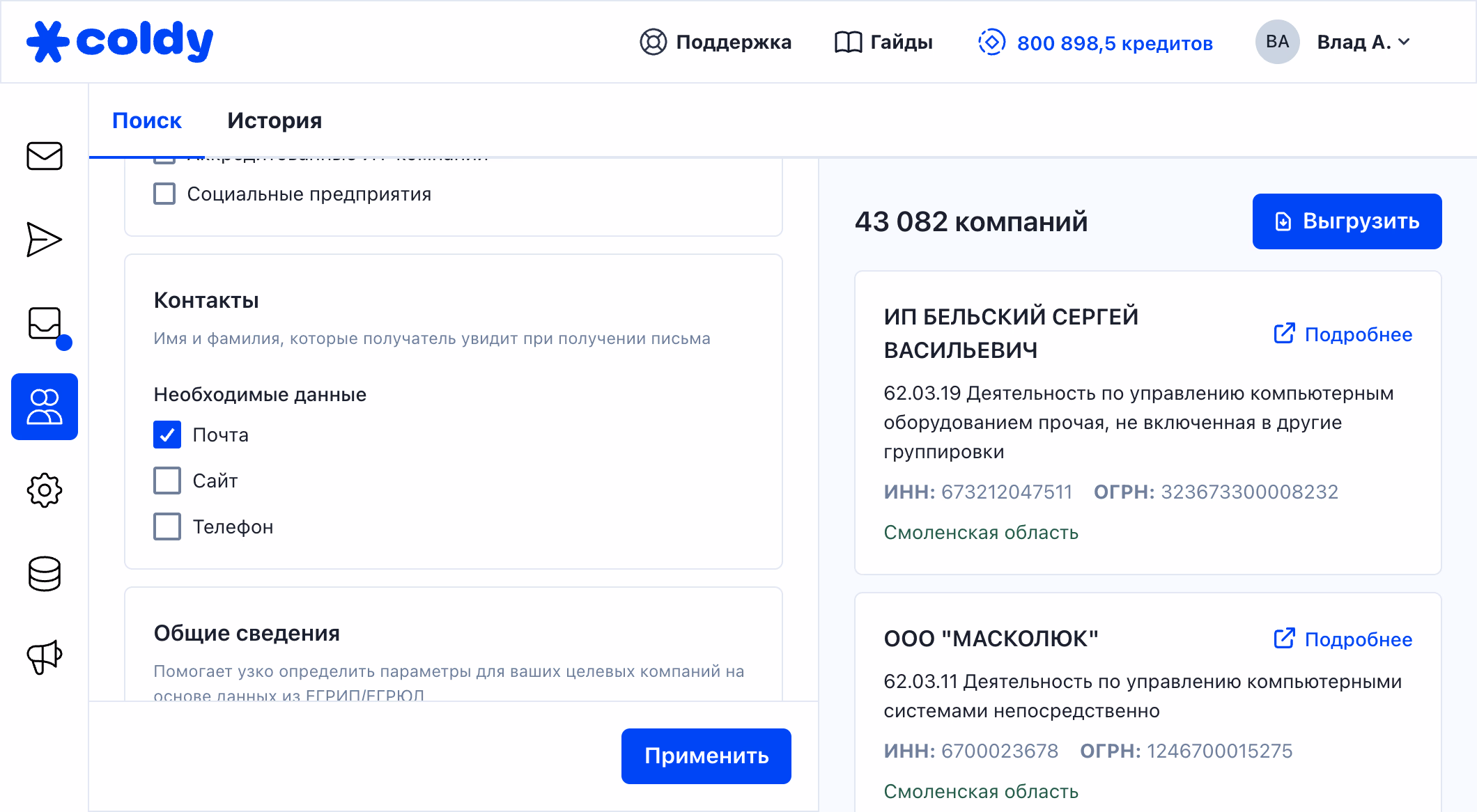Uncheck the Почта checkbox
Screen dimensions: 1477x812
167,435
